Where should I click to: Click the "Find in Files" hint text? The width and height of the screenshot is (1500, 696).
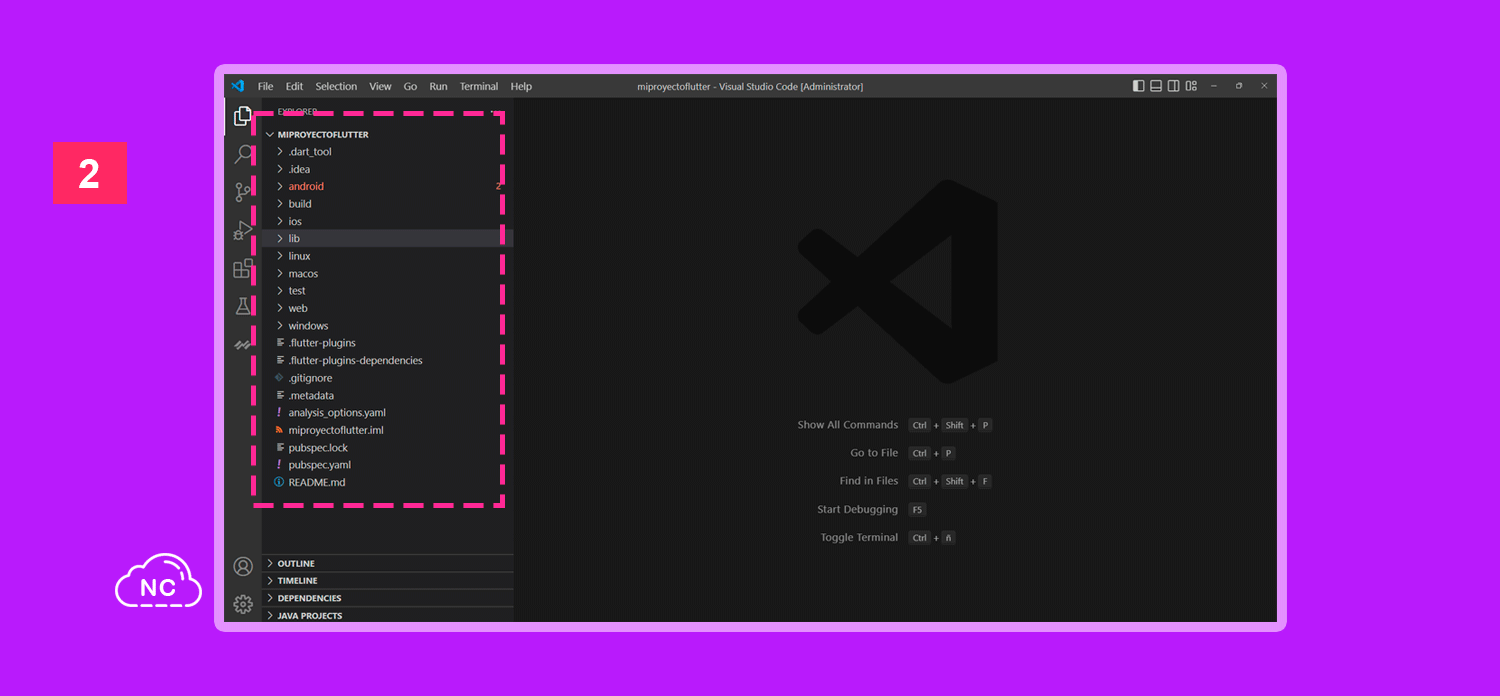[869, 481]
